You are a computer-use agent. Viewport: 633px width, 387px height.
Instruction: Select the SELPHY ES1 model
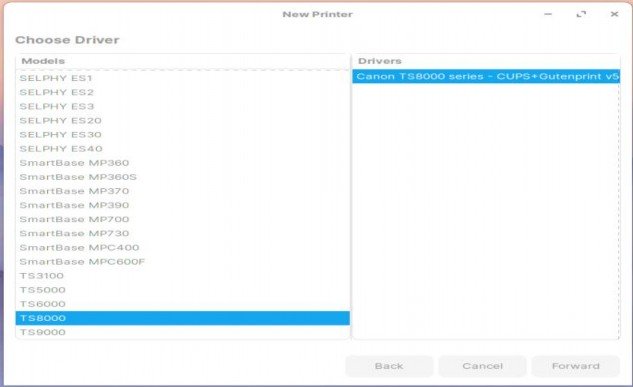pos(182,78)
